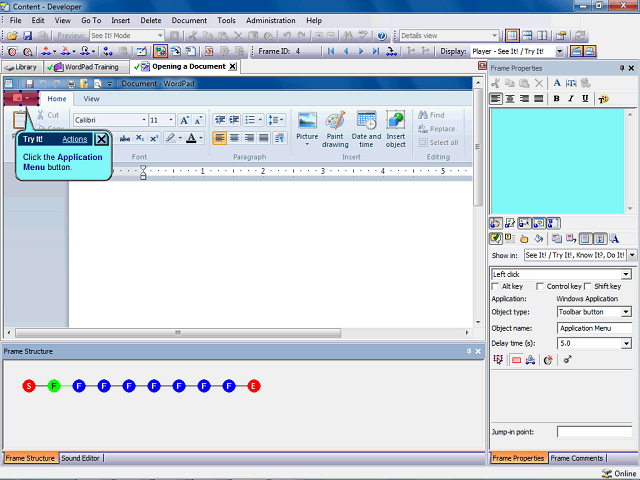
Task: Click the Jump-in point input field
Action: click(594, 432)
